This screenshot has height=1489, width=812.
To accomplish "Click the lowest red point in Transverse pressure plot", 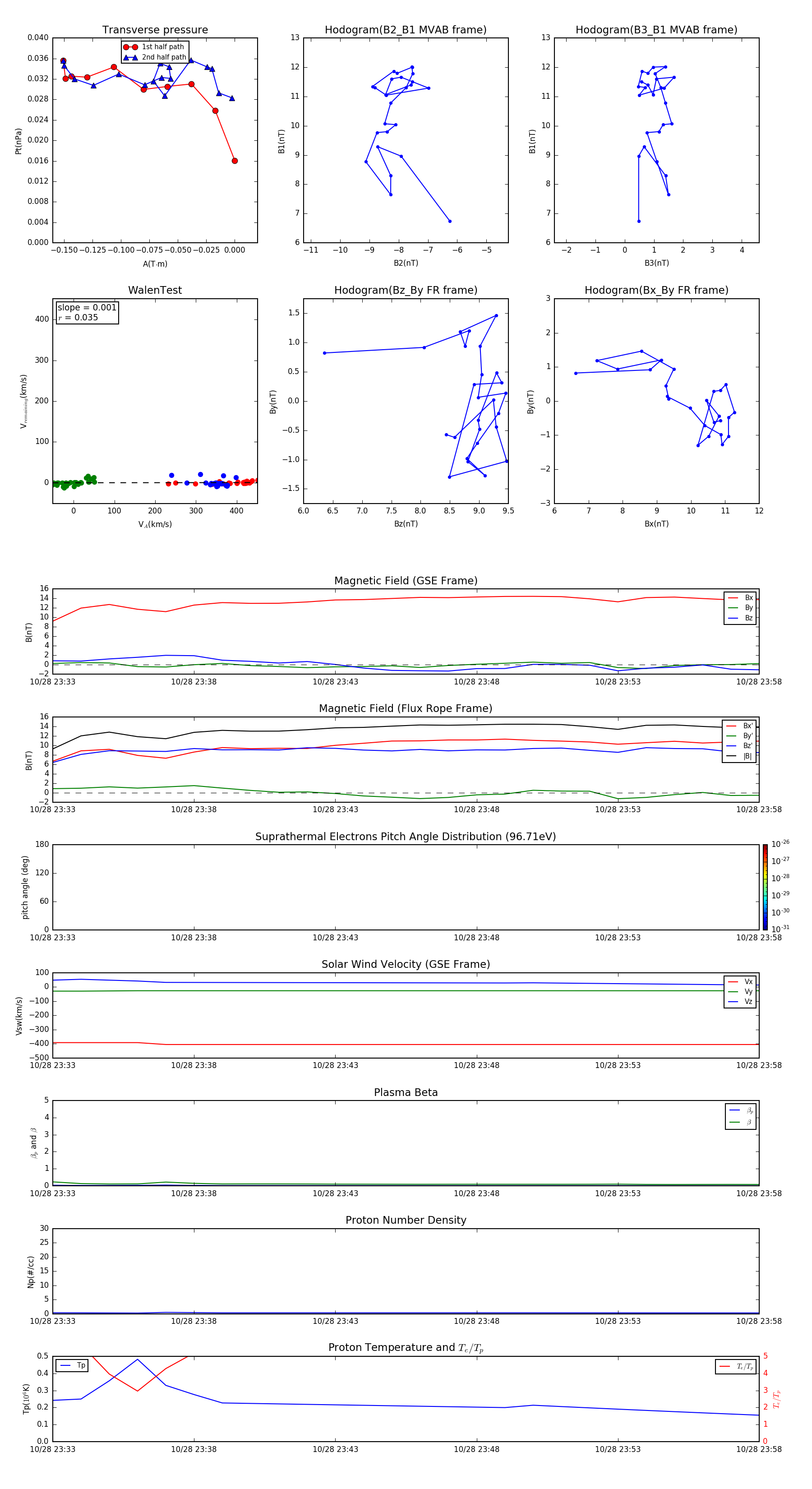I will pyautogui.click(x=235, y=161).
